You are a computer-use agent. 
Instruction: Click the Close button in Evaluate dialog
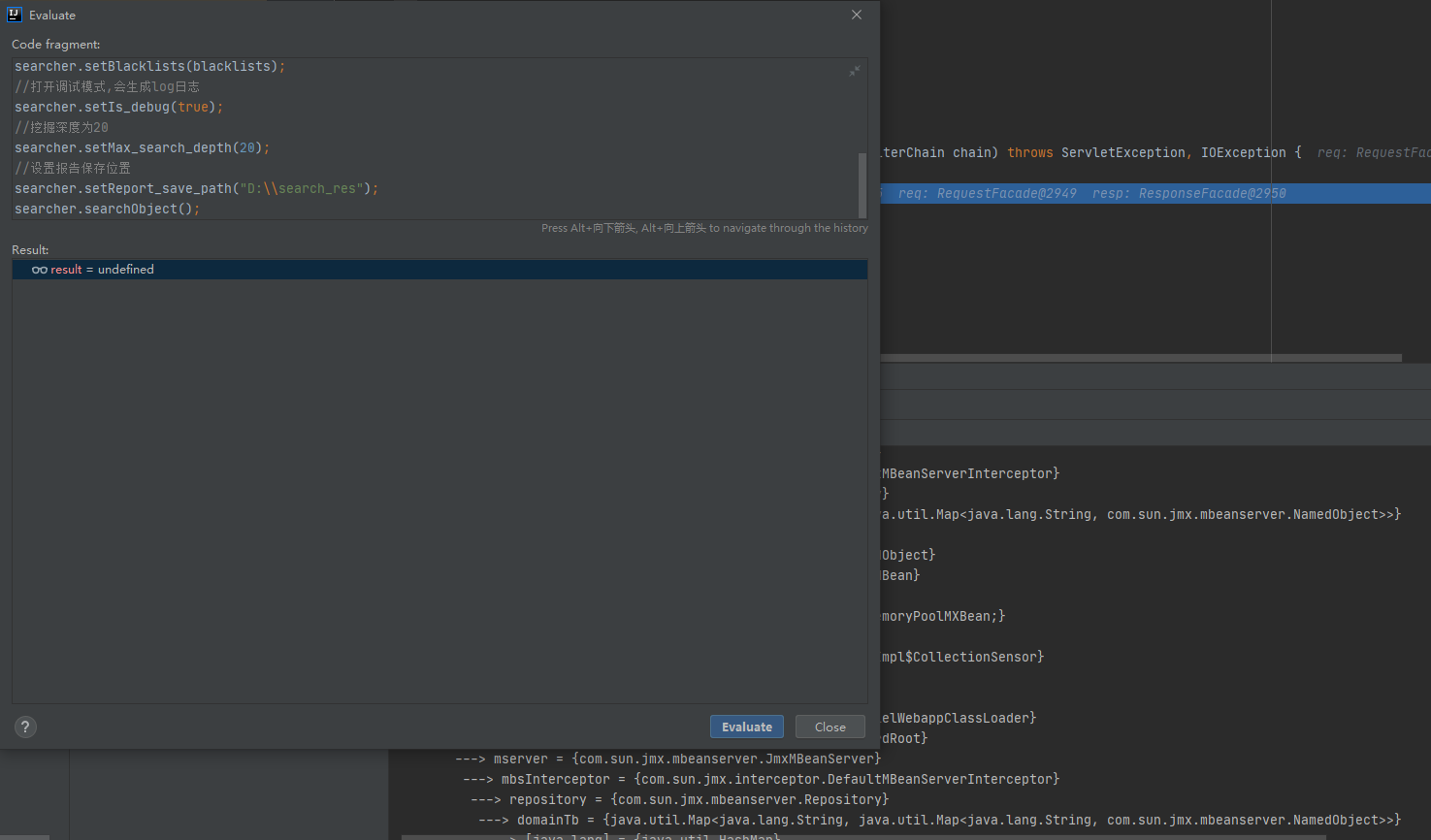coord(829,727)
